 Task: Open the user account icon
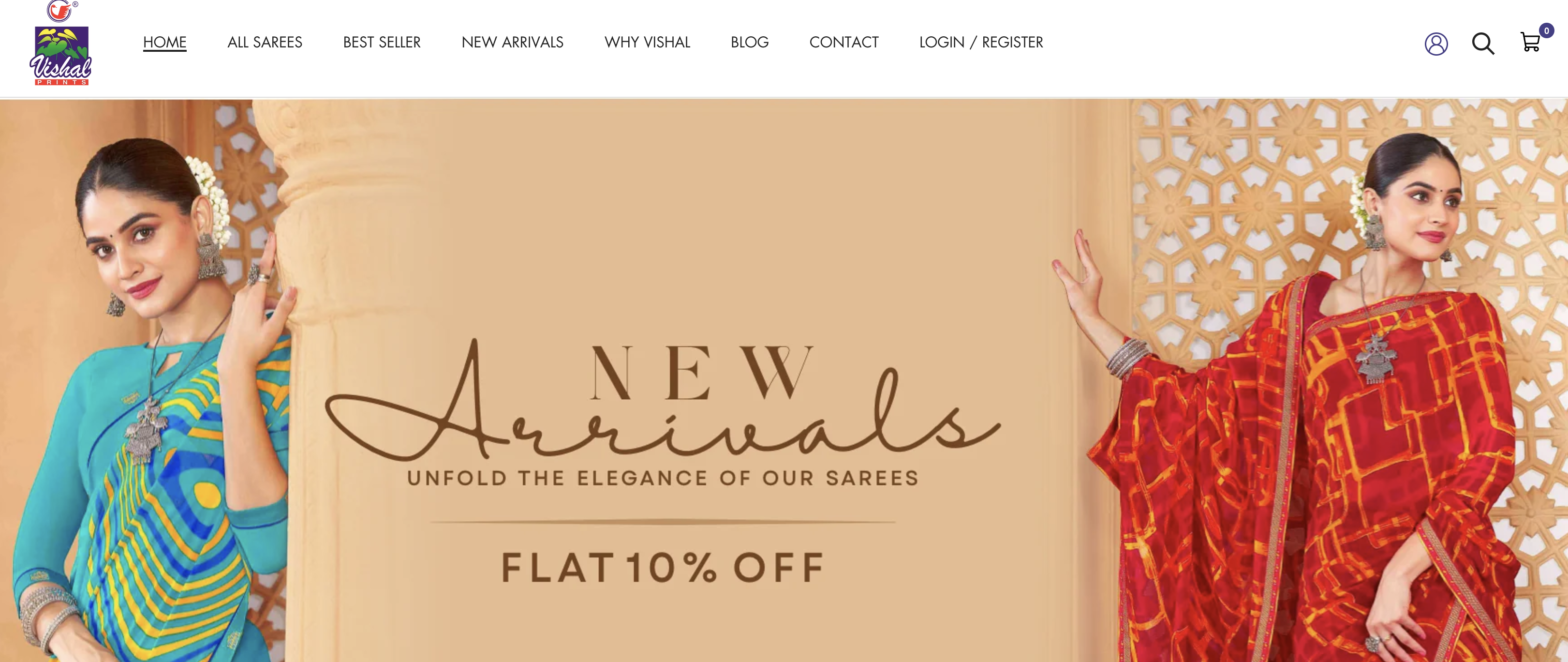coord(1436,43)
